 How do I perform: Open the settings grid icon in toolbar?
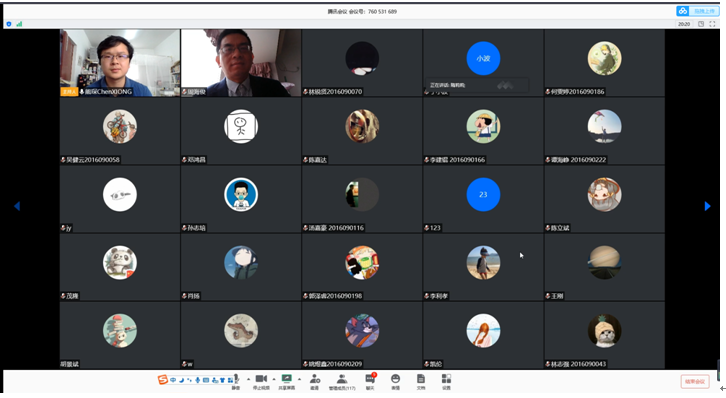446,382
